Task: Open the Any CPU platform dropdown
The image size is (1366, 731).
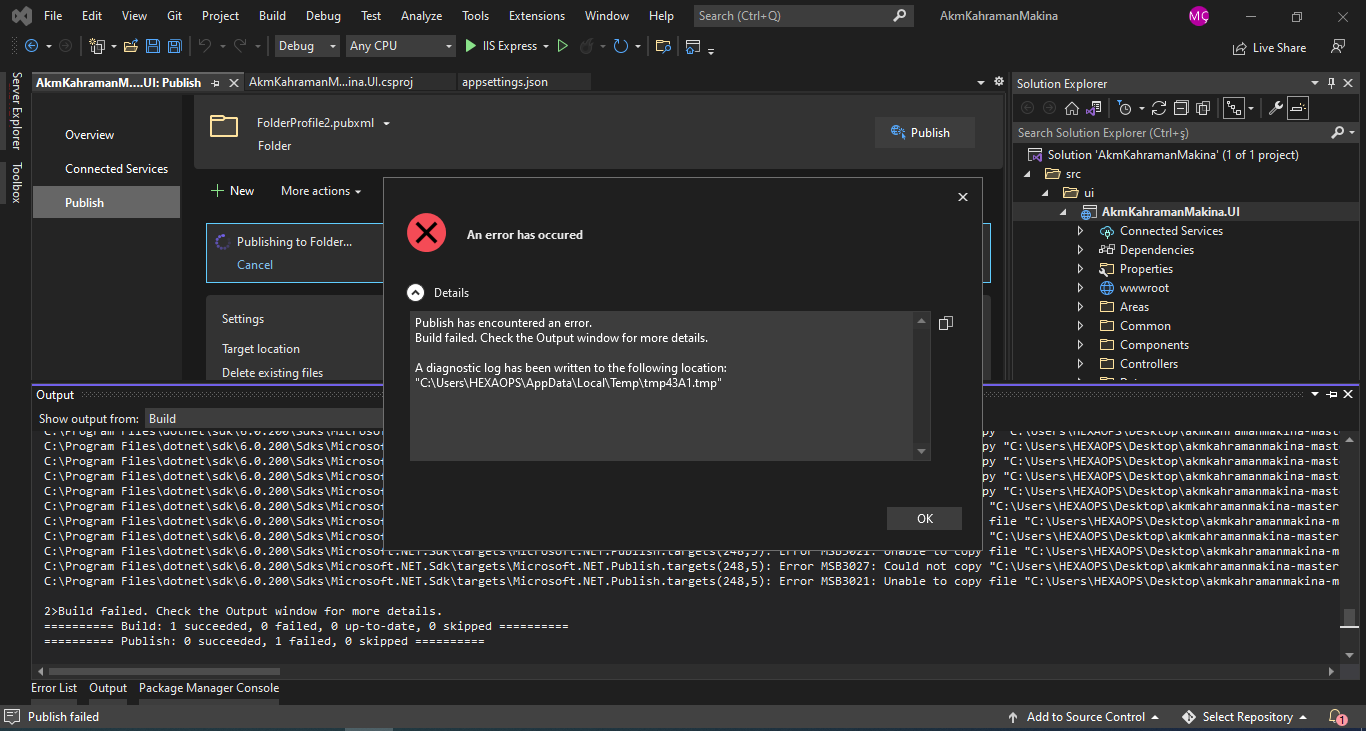Action: pos(400,46)
